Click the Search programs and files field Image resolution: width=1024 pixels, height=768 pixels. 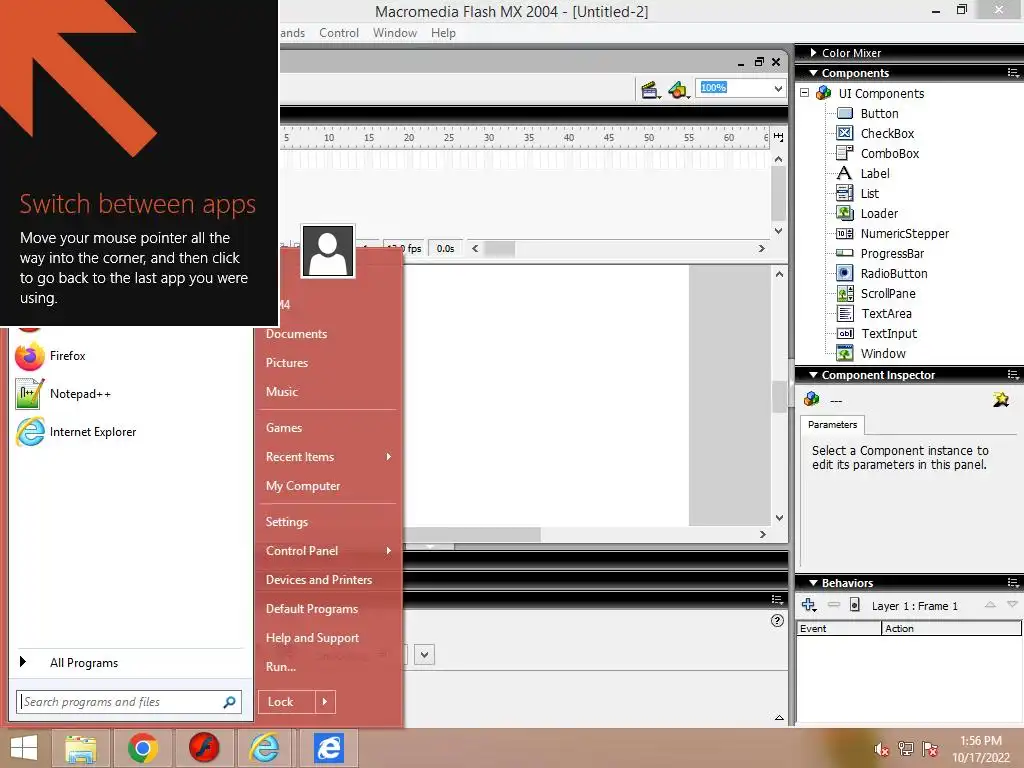pyautogui.click(x=129, y=702)
